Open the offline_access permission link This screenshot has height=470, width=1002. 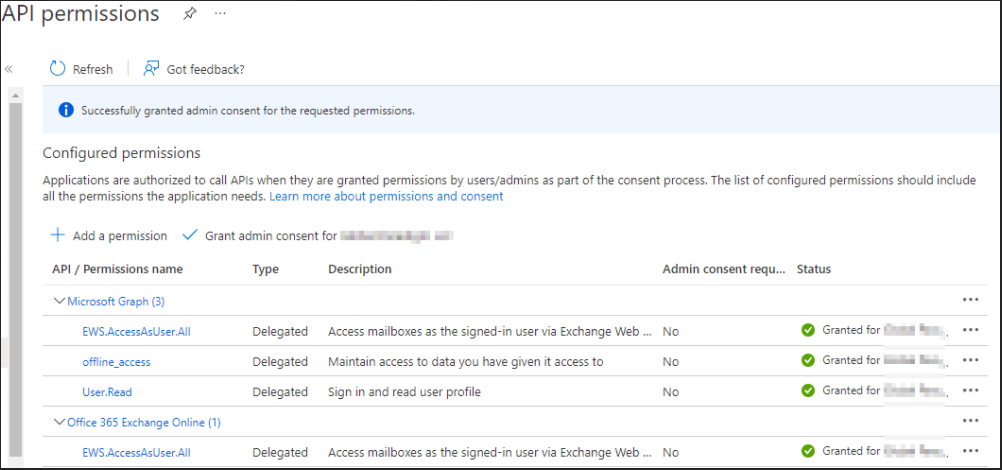116,362
